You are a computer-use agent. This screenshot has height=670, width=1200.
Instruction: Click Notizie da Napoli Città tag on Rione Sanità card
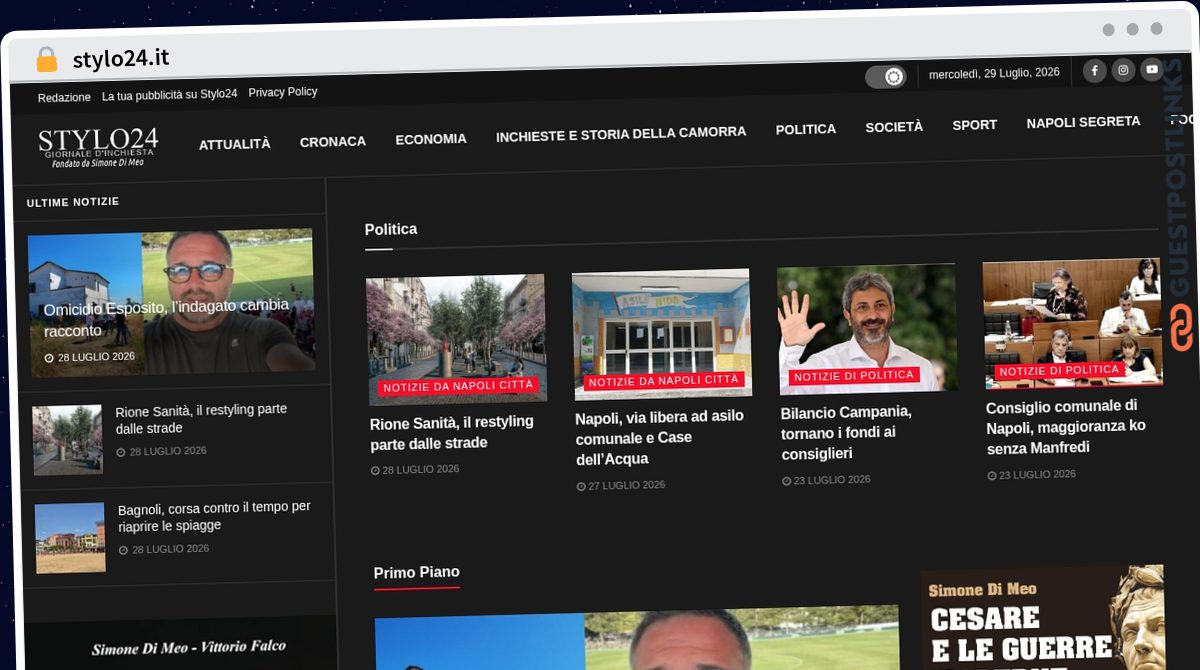point(458,386)
